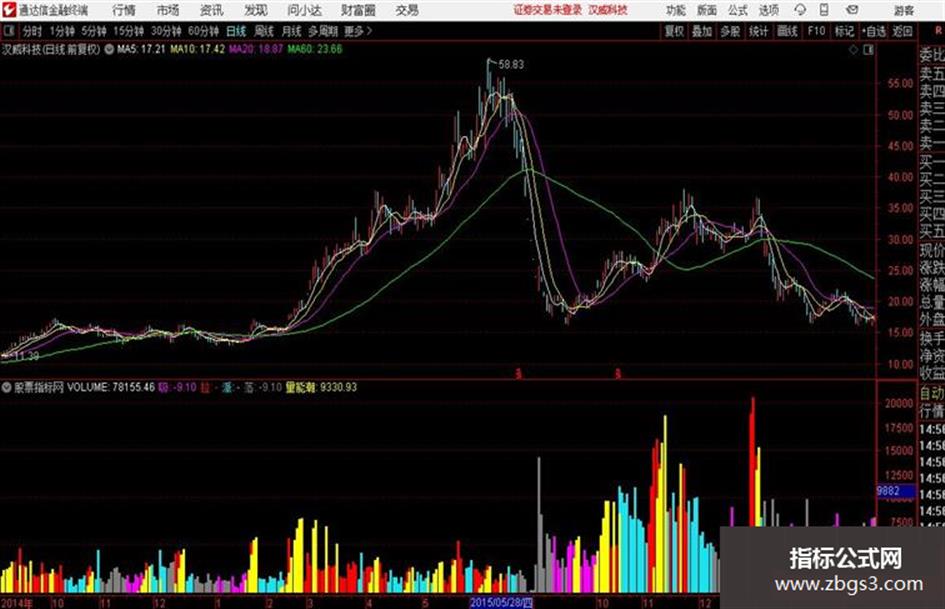
Task: Click the MA10: 17.42 indicator value
Action: (198, 49)
